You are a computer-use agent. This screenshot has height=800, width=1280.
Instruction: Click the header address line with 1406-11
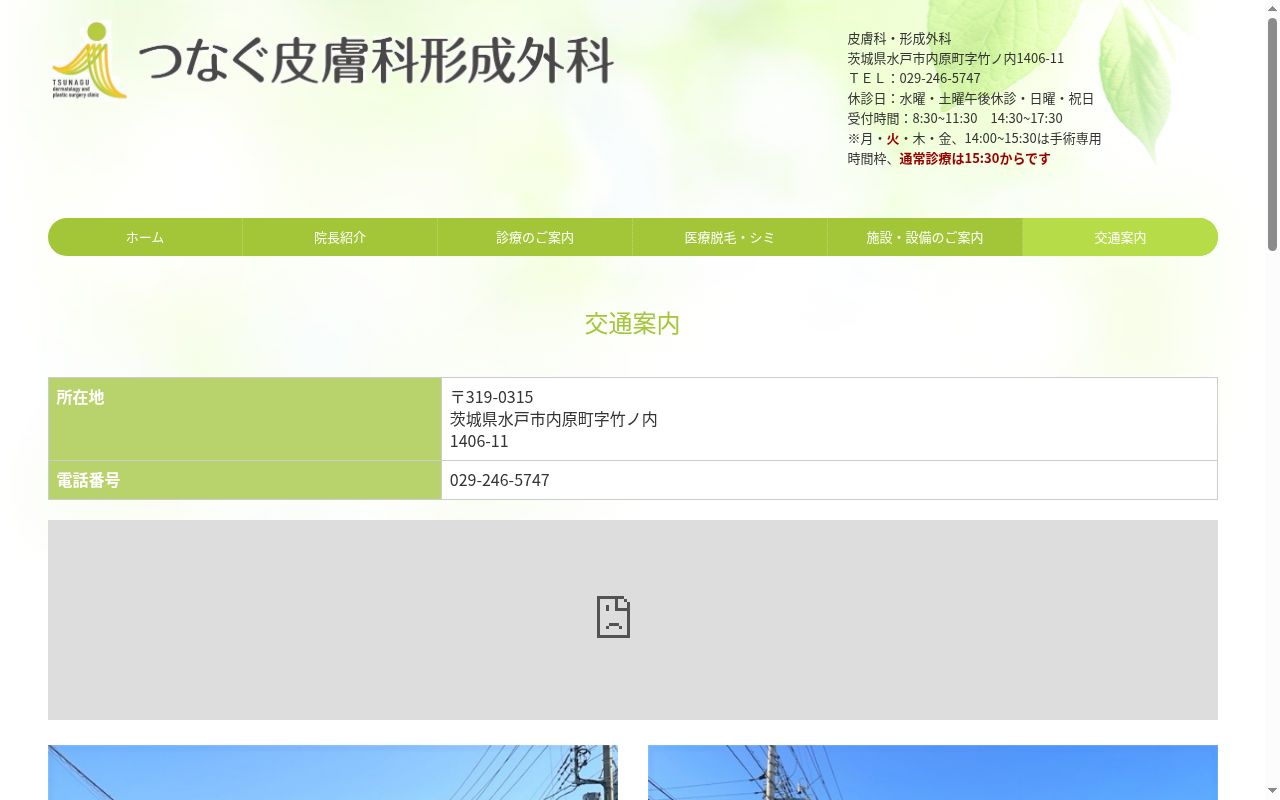tap(956, 58)
